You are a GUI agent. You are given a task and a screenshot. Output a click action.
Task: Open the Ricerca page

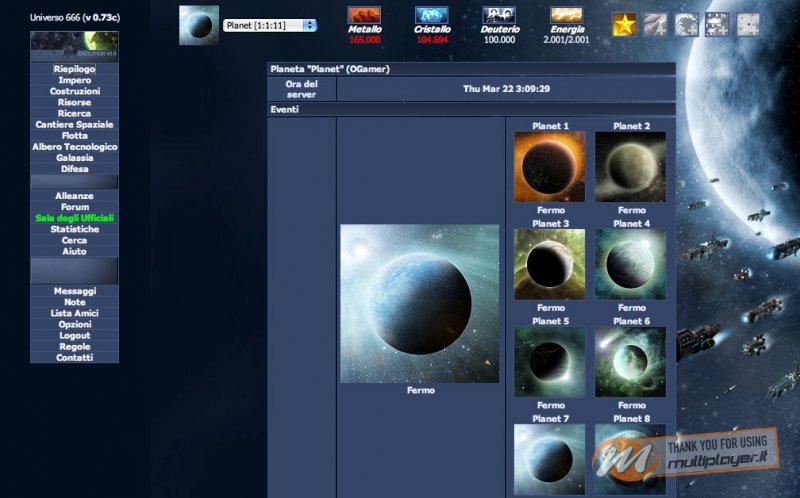[x=74, y=113]
